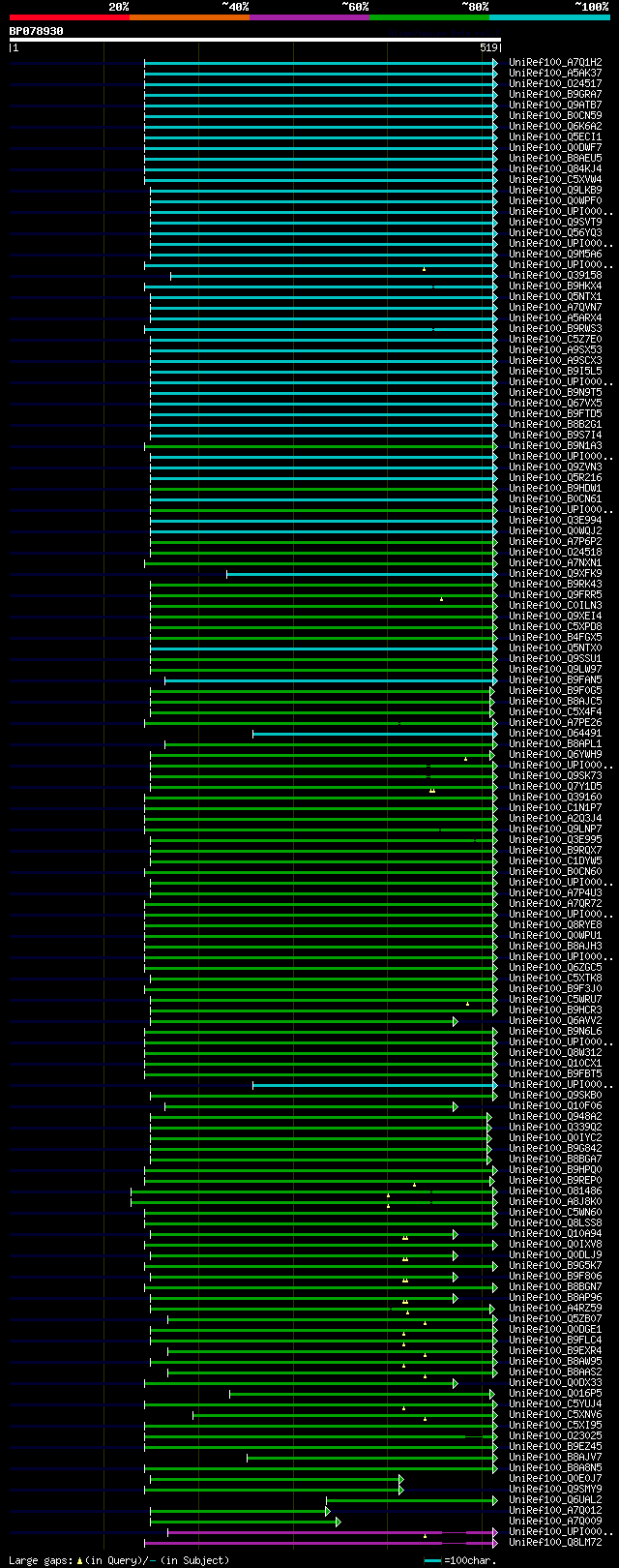Click label UniRef100_Q8W312
Screen dimensions: 619x1568
(556, 1053)
